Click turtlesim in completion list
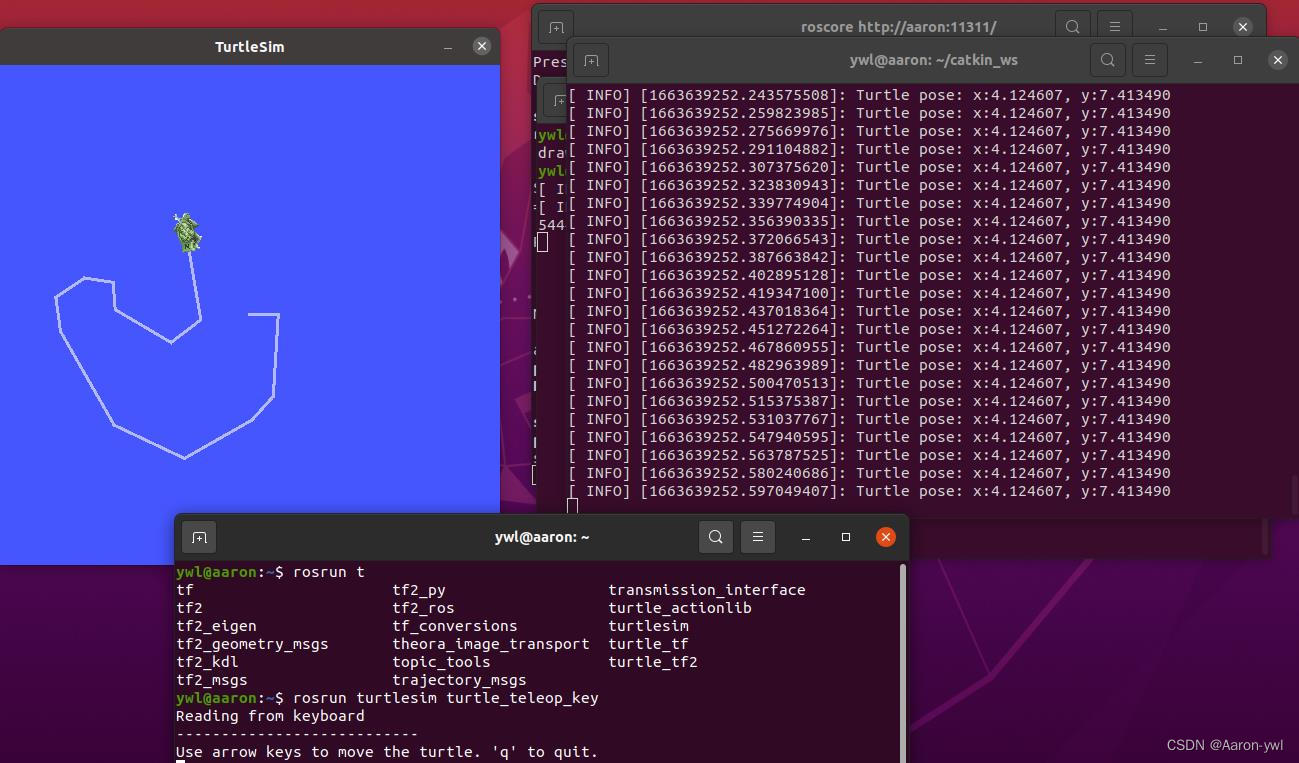 [x=648, y=626]
